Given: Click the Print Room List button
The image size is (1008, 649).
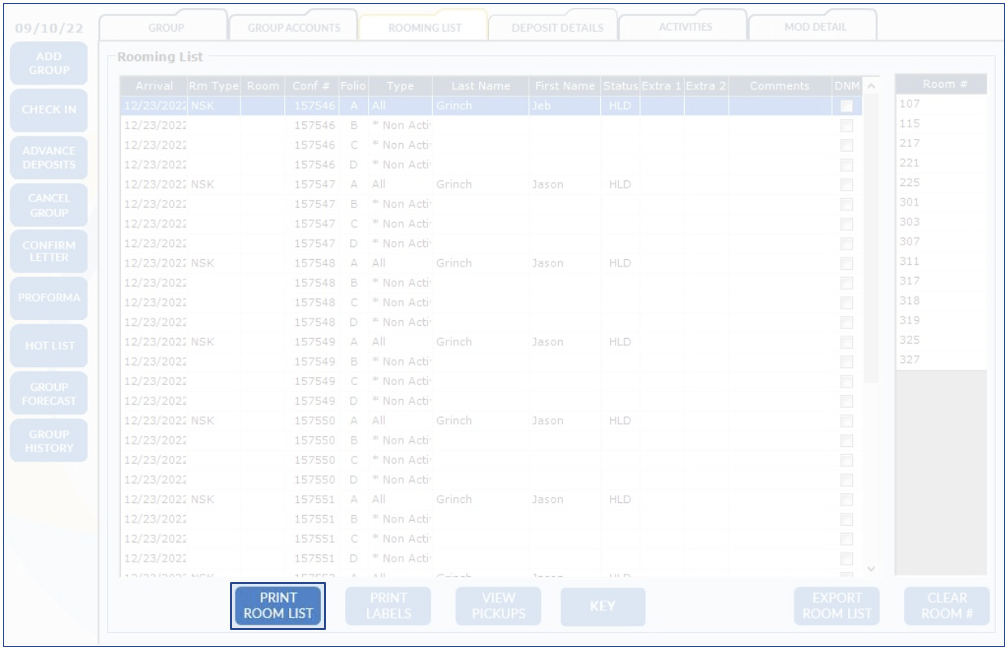Looking at the screenshot, I should point(278,606).
